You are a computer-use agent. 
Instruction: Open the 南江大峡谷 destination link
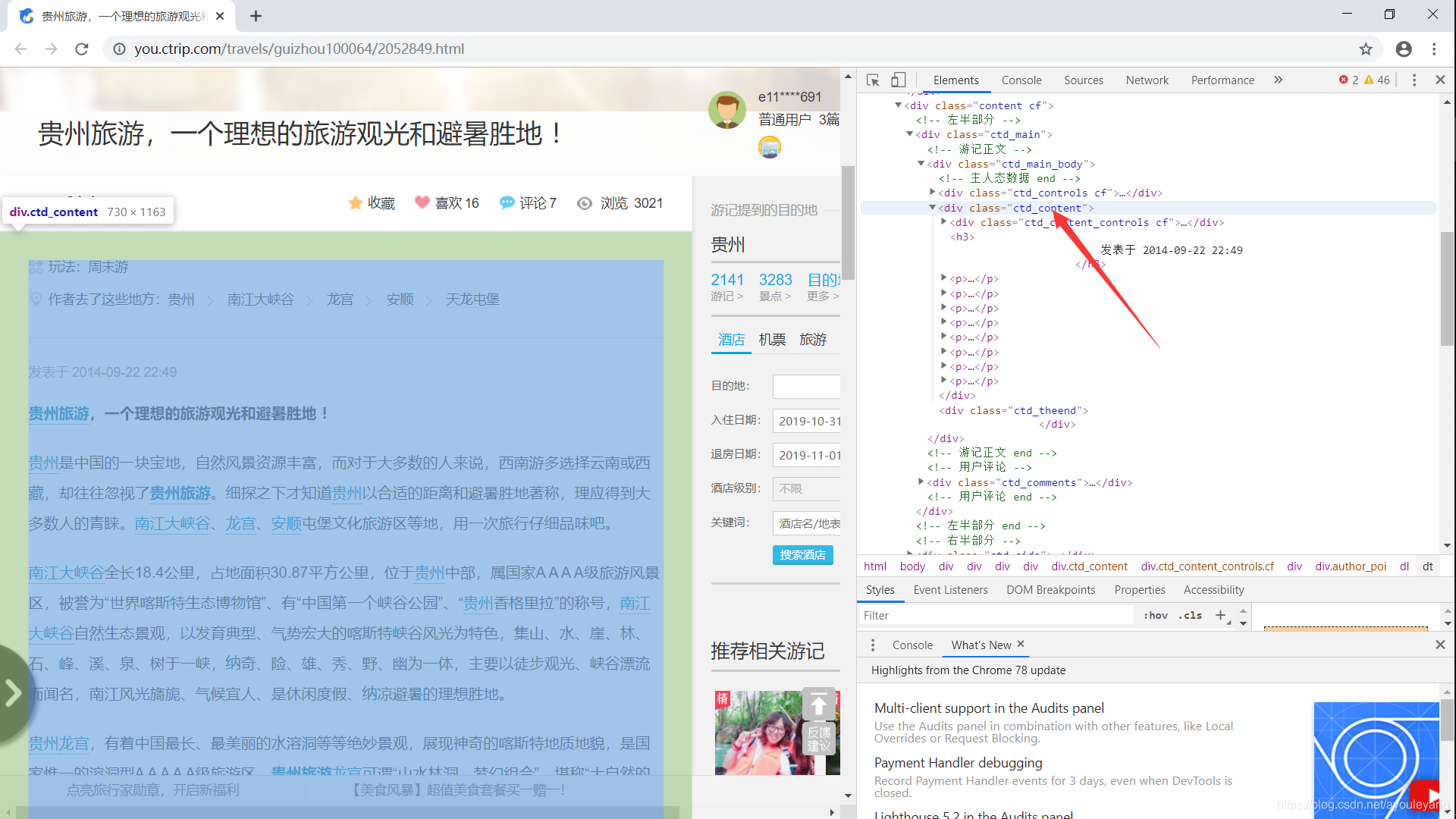tap(260, 300)
